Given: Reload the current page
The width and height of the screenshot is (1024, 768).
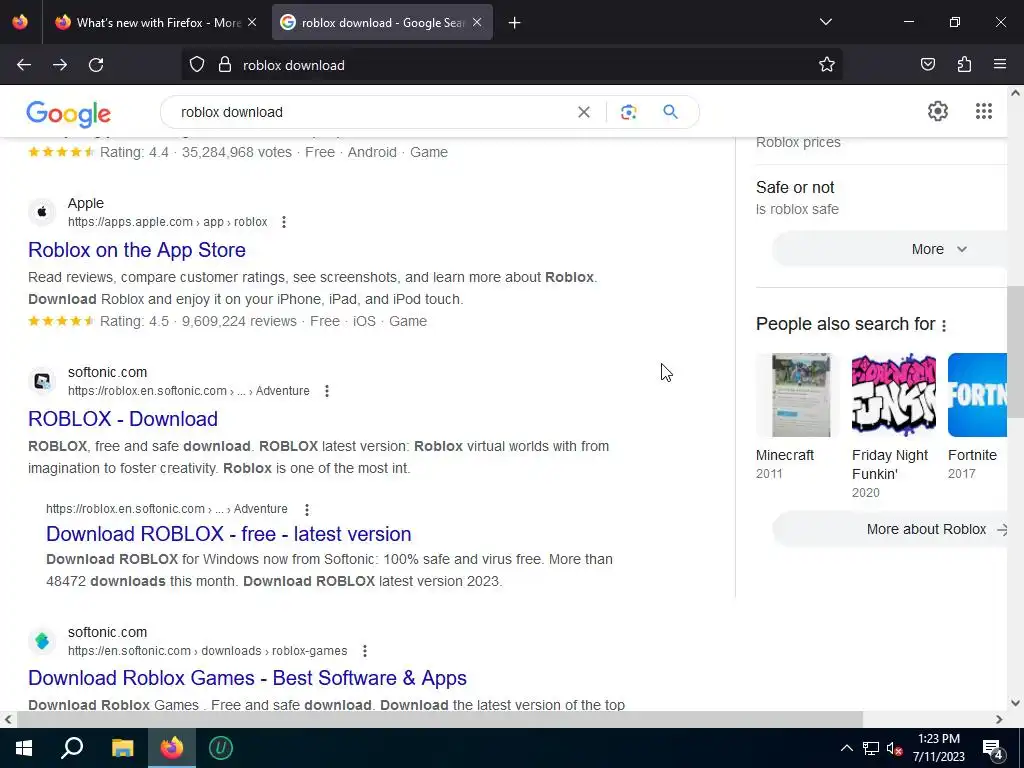Looking at the screenshot, I should [x=96, y=65].
